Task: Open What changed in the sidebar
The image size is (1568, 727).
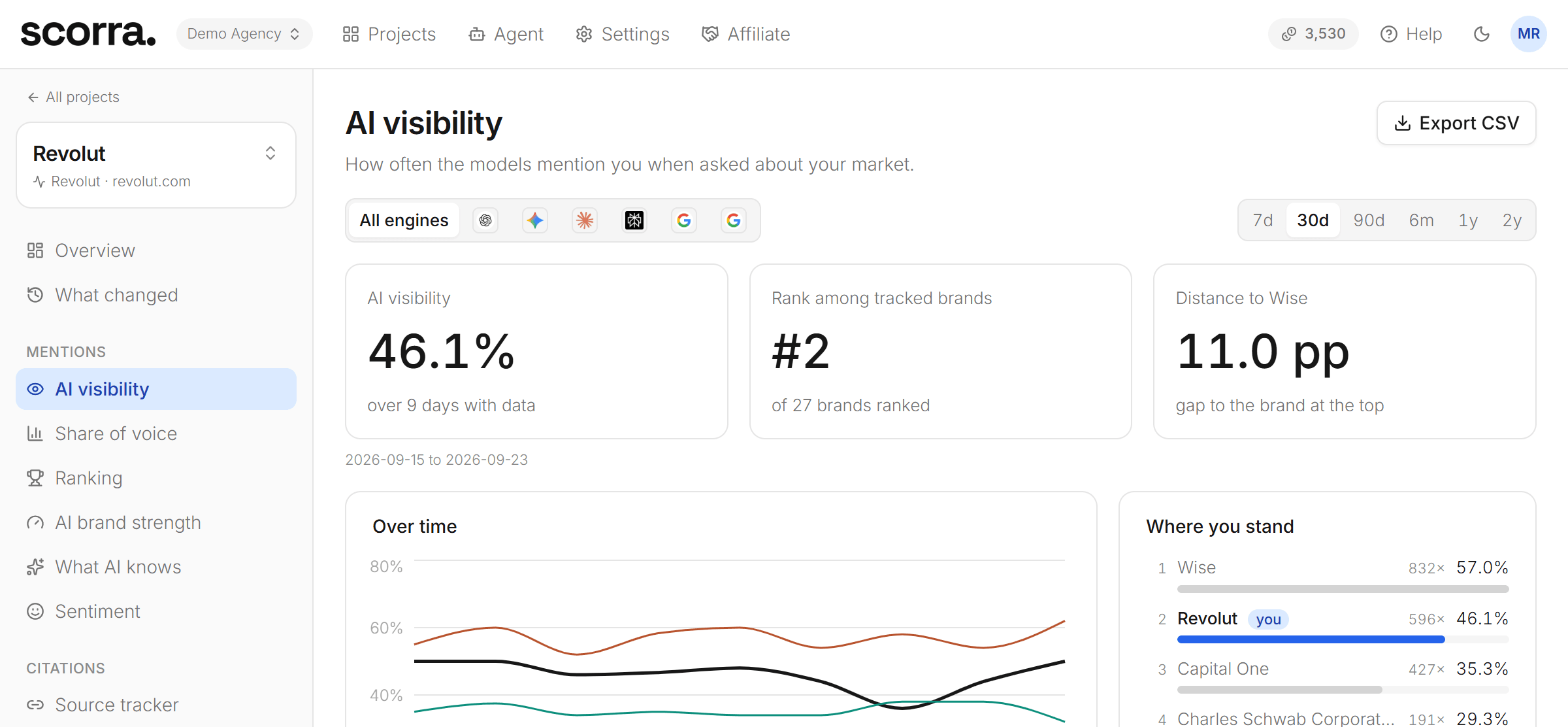Action: click(156, 295)
